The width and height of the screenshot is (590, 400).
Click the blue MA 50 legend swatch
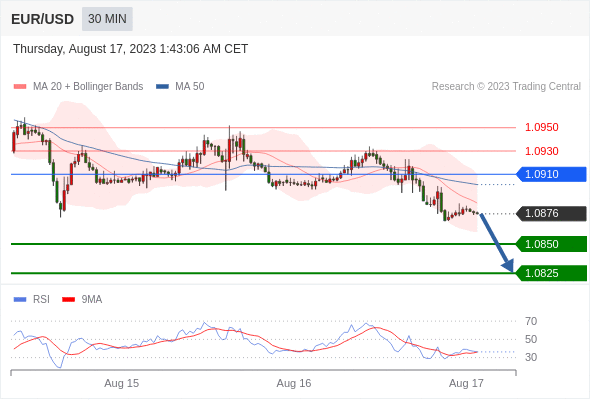click(x=162, y=87)
